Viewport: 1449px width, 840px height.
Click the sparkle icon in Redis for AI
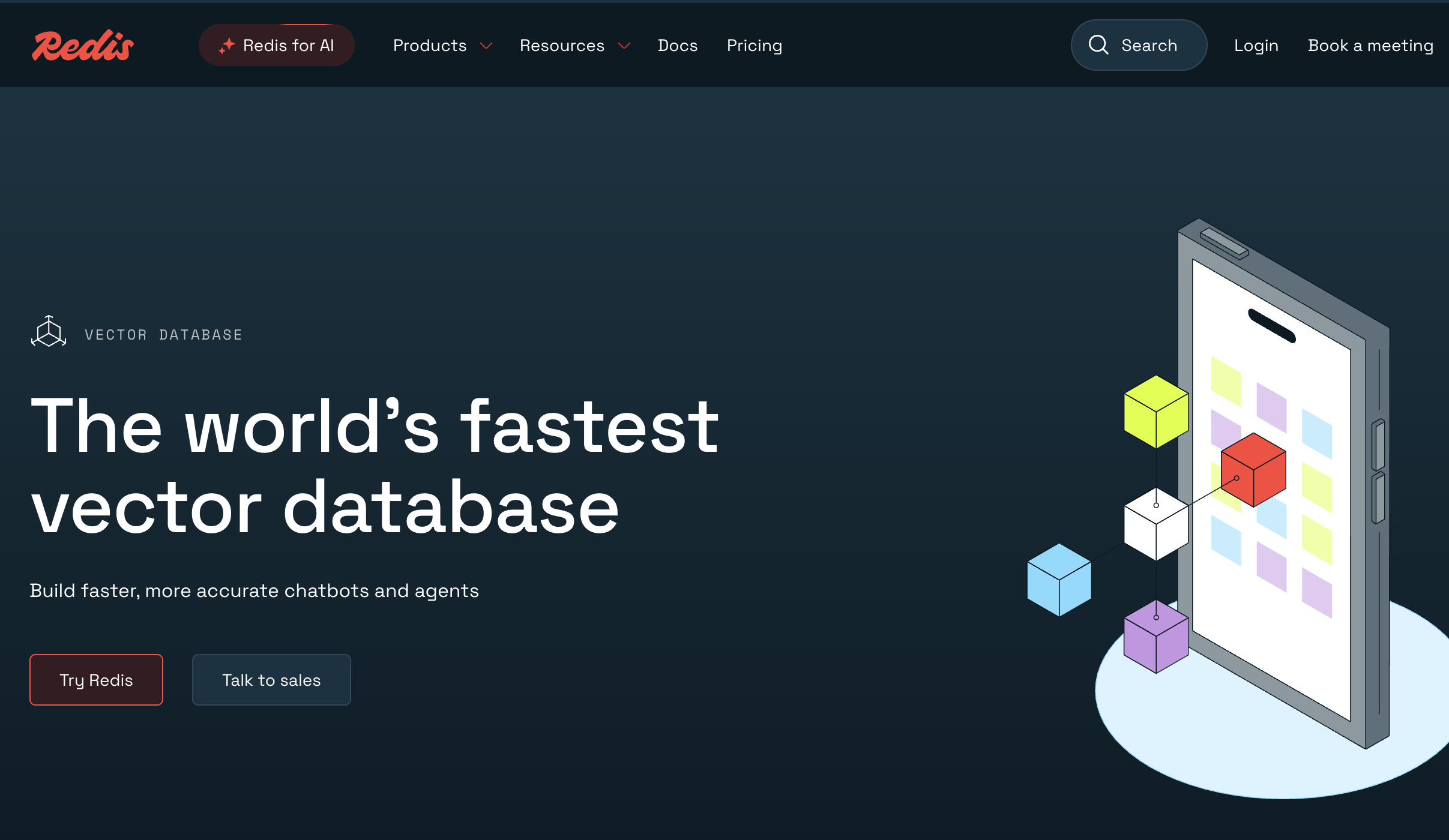(x=227, y=46)
